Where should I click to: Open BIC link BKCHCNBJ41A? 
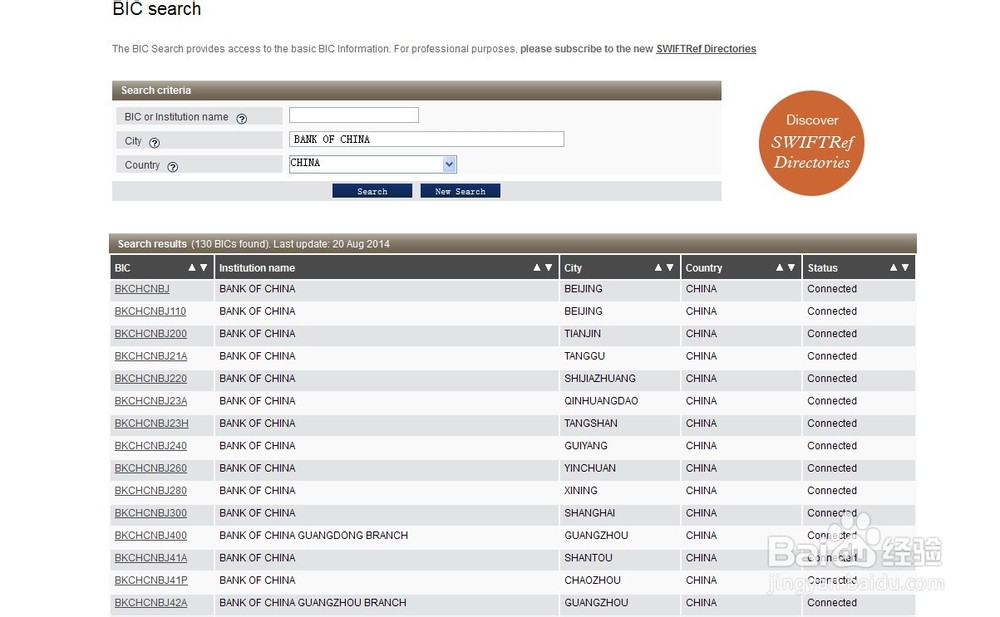151,558
